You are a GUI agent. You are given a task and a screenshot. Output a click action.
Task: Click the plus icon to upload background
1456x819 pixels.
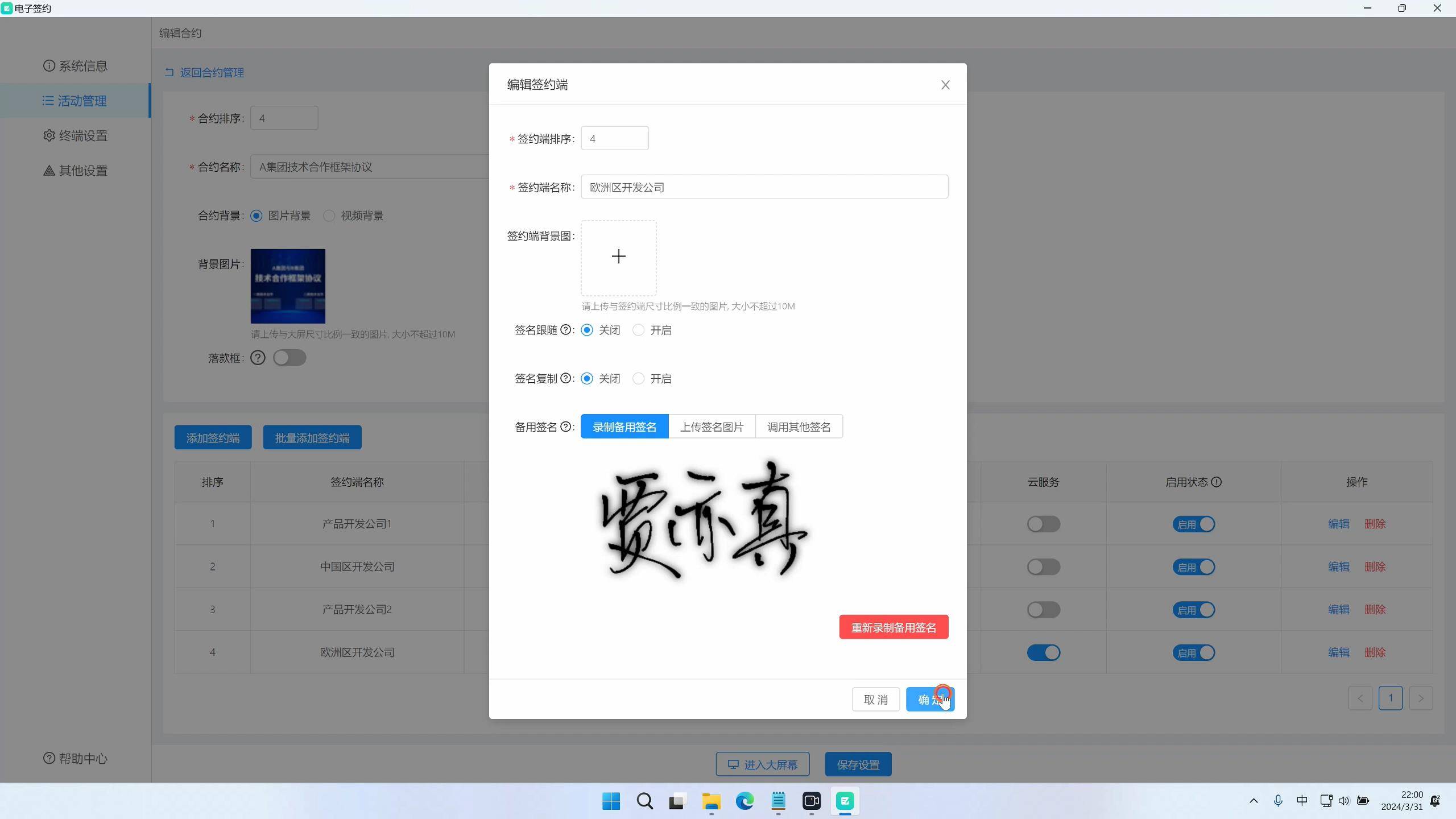[x=618, y=257]
